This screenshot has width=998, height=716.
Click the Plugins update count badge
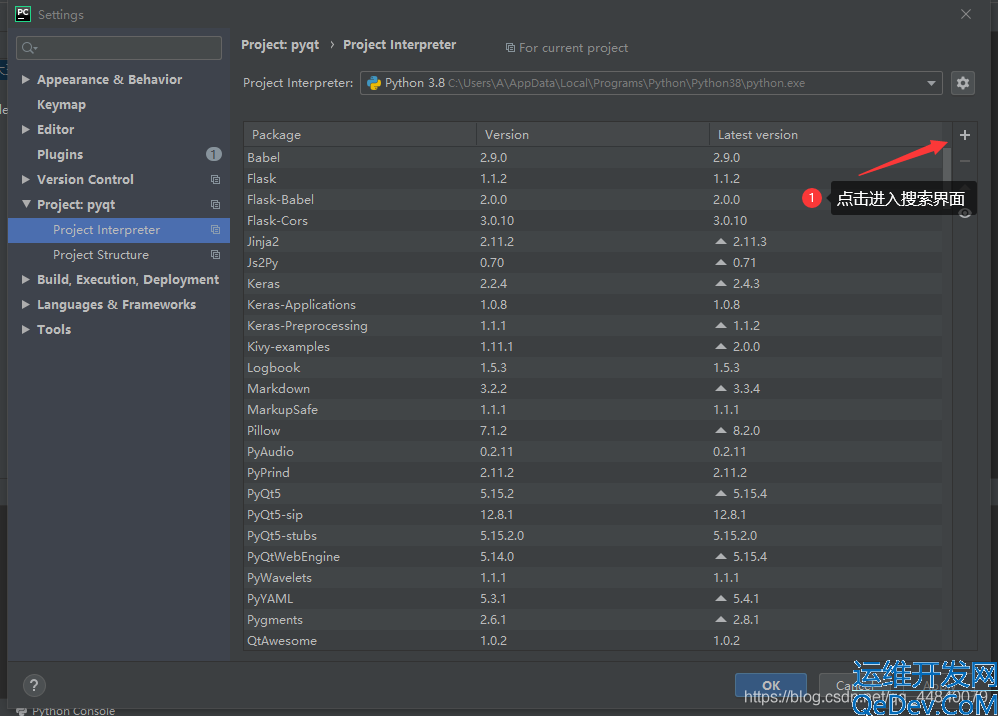(x=214, y=154)
